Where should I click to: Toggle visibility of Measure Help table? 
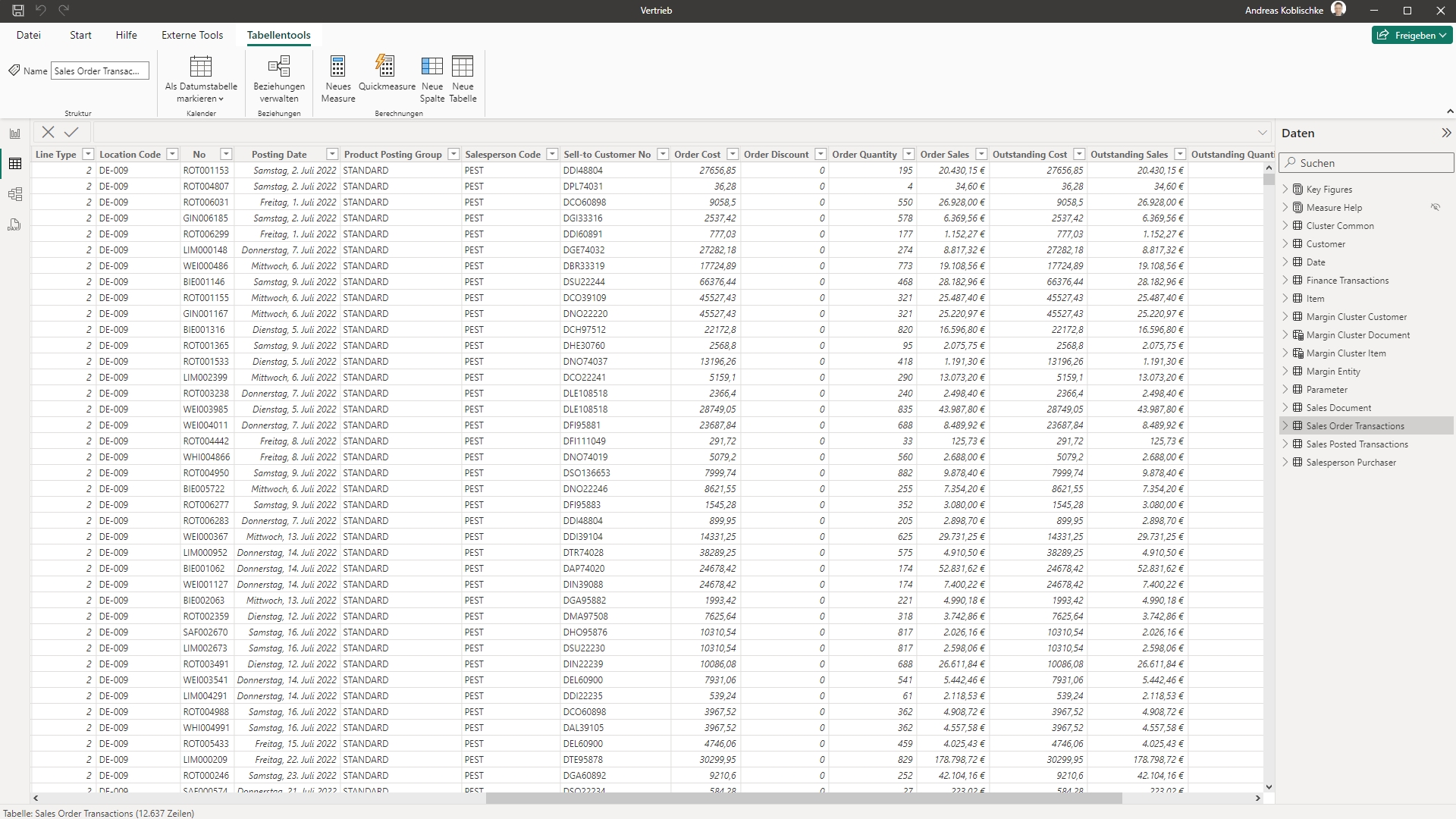pos(1435,207)
